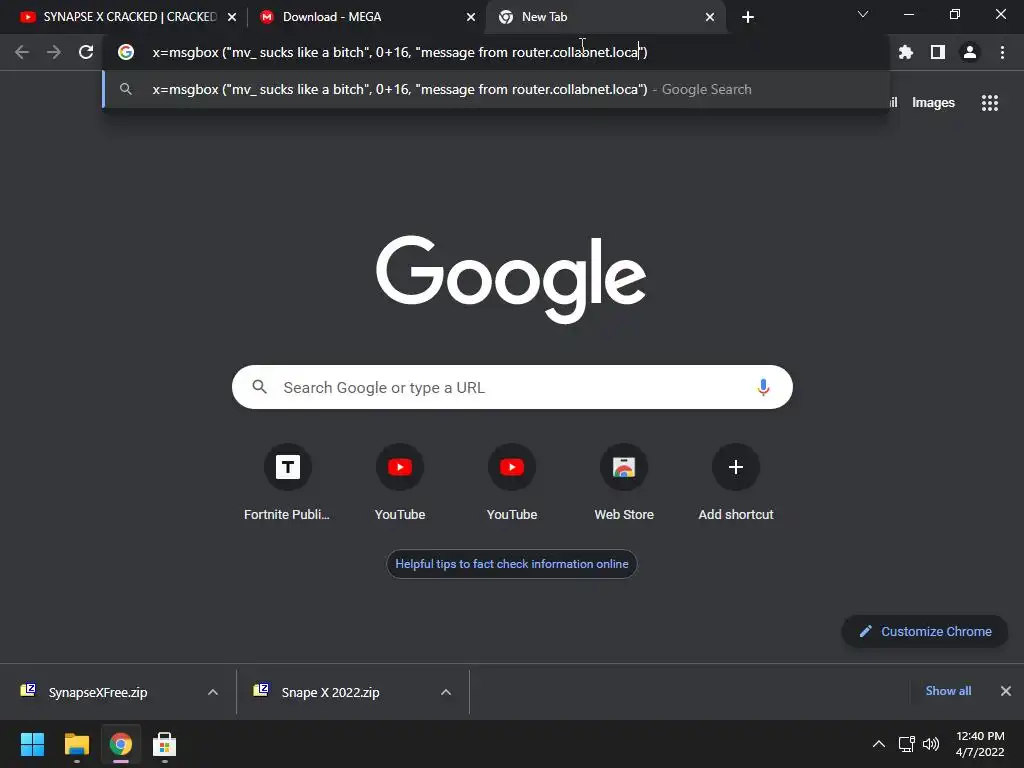This screenshot has height=768, width=1024.
Task: Click Show all downloads
Action: 948,691
